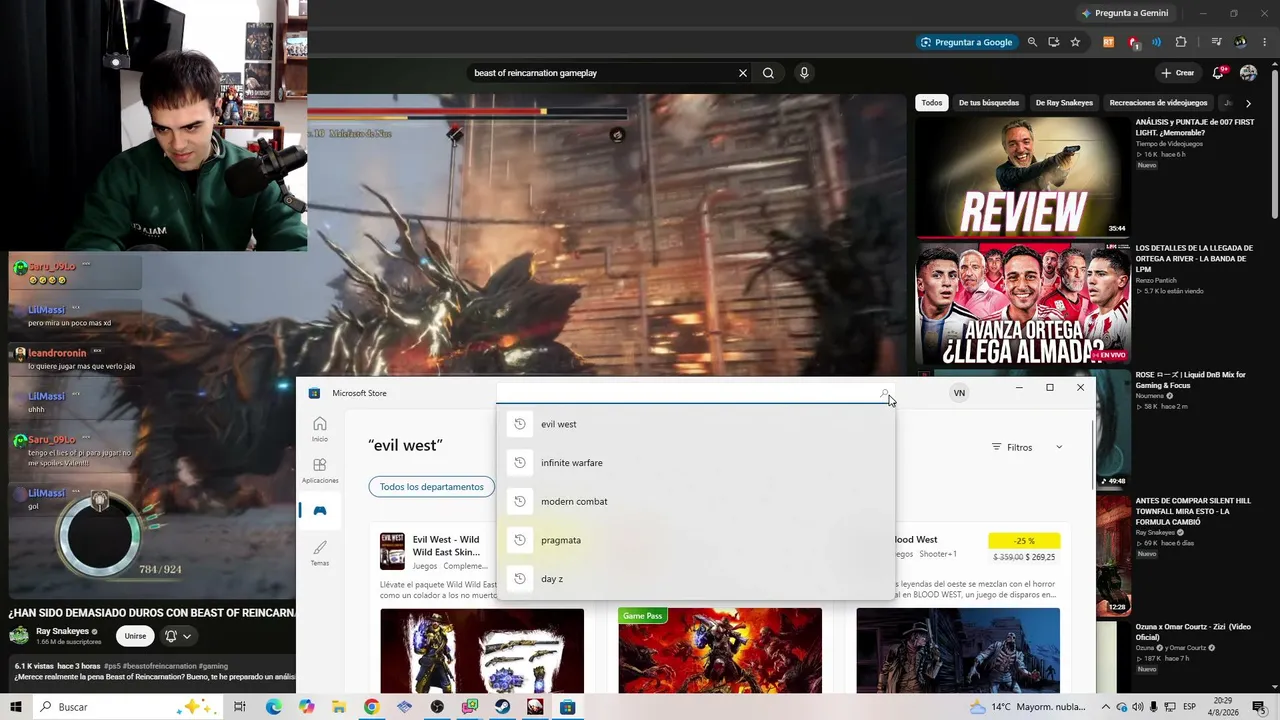Choose 'day z' from search history

pos(695,579)
